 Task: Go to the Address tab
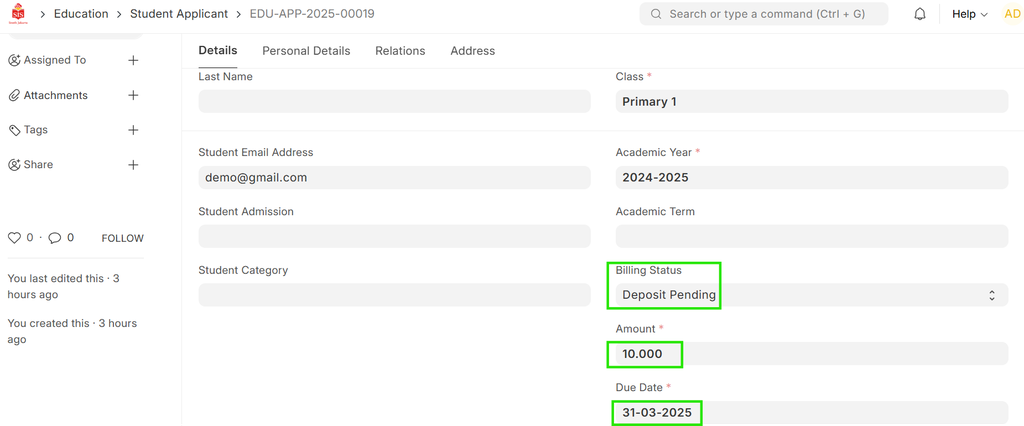(x=472, y=51)
